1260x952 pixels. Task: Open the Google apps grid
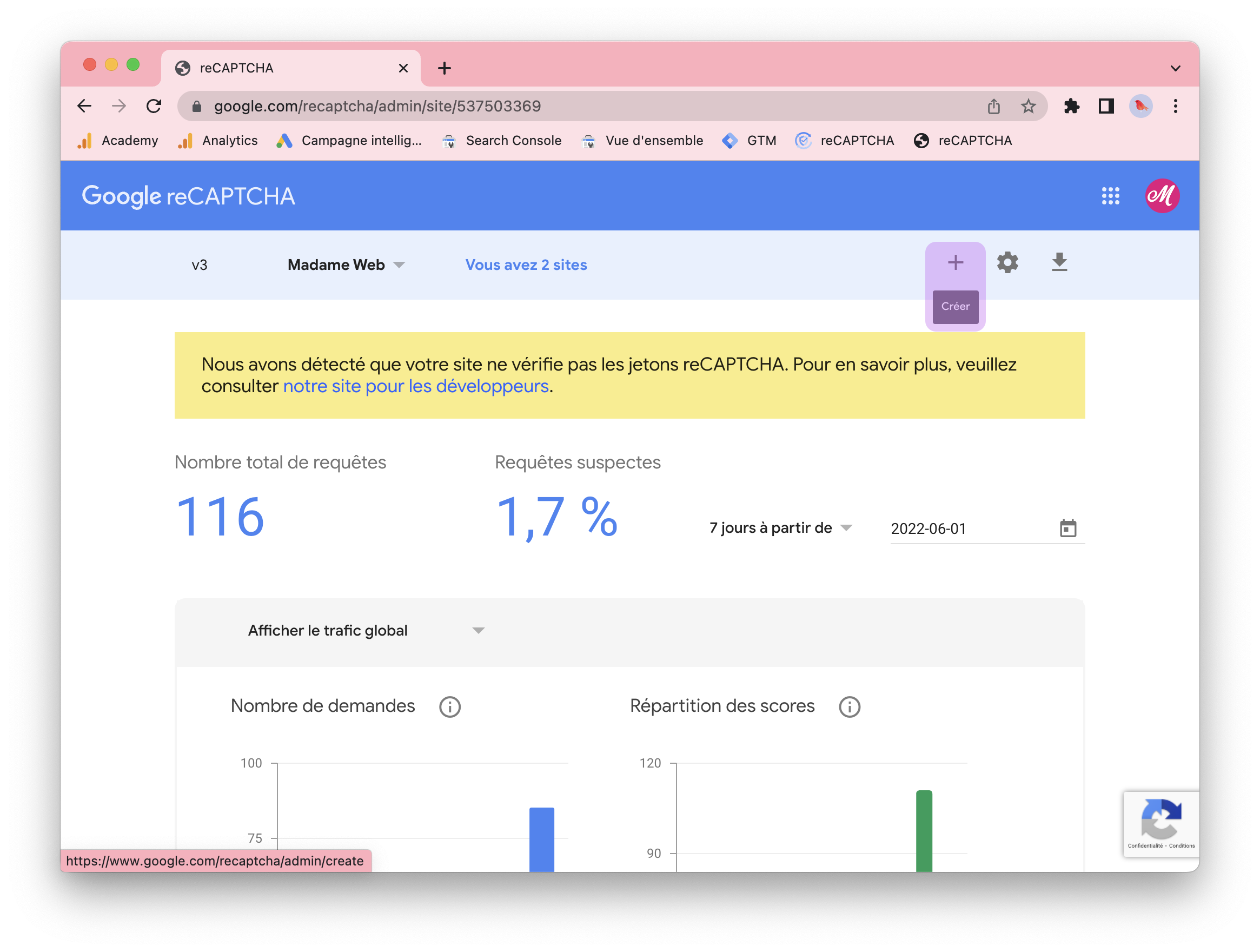[x=1110, y=196]
